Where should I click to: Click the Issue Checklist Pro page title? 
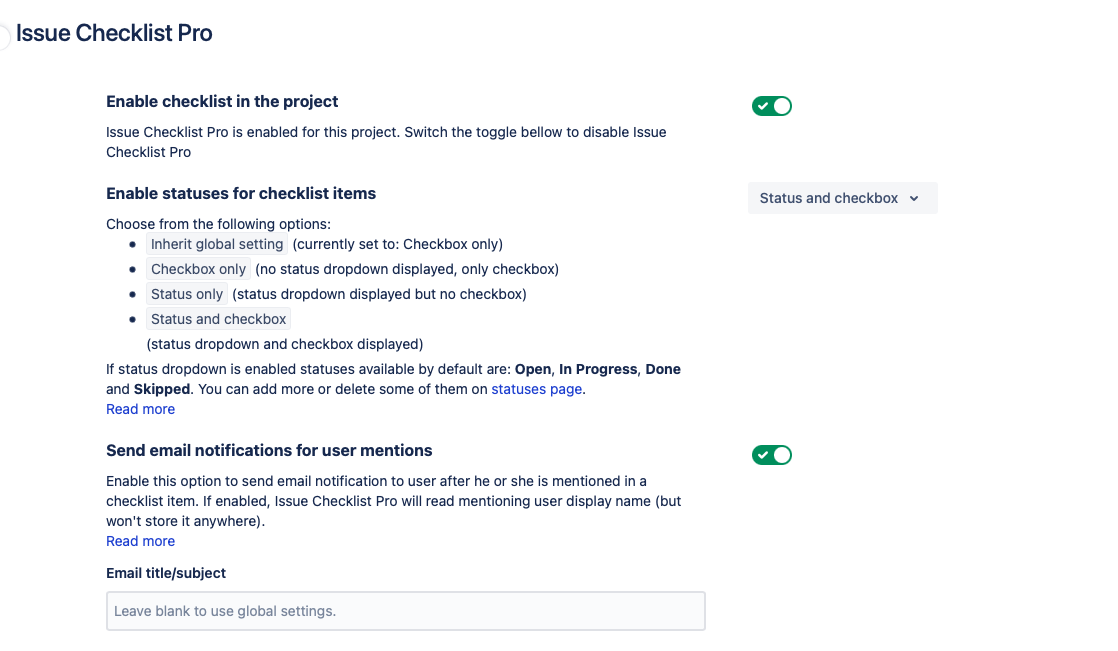[x=114, y=33]
